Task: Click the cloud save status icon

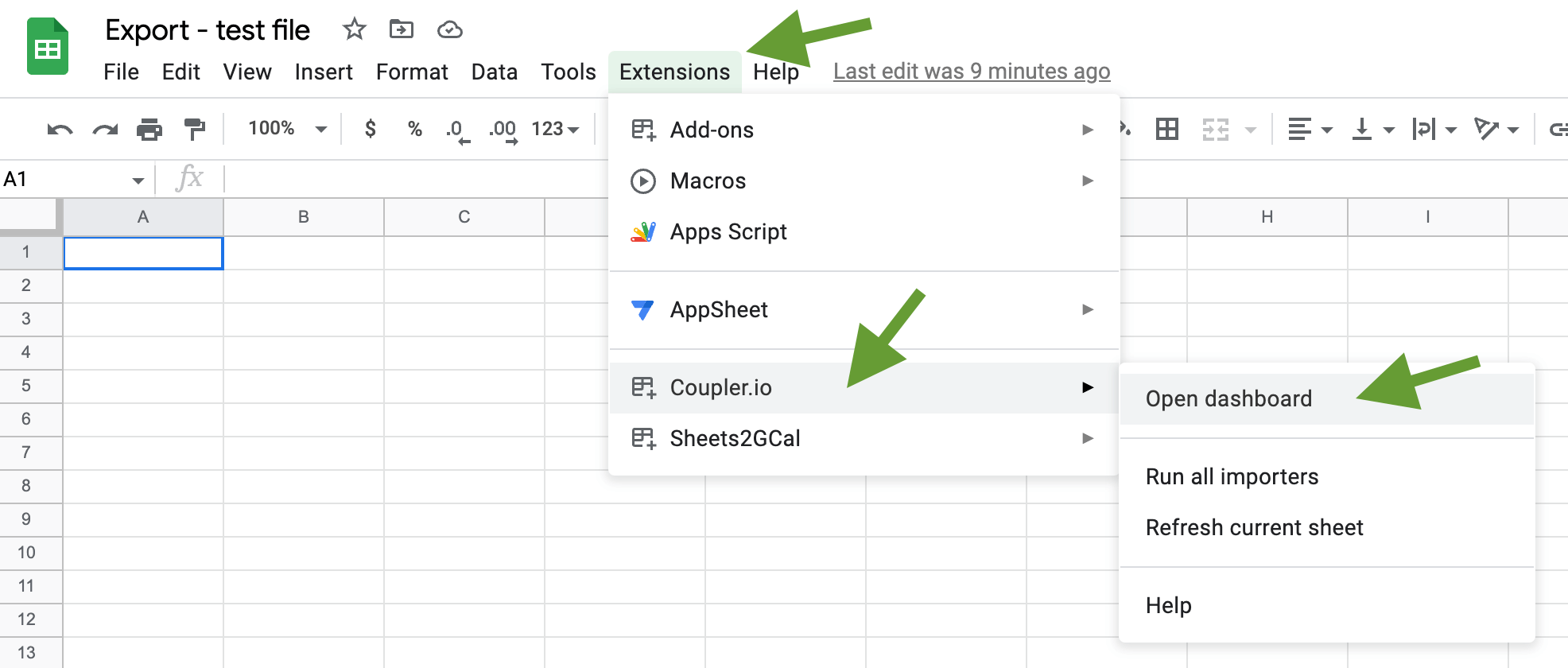Action: [450, 30]
